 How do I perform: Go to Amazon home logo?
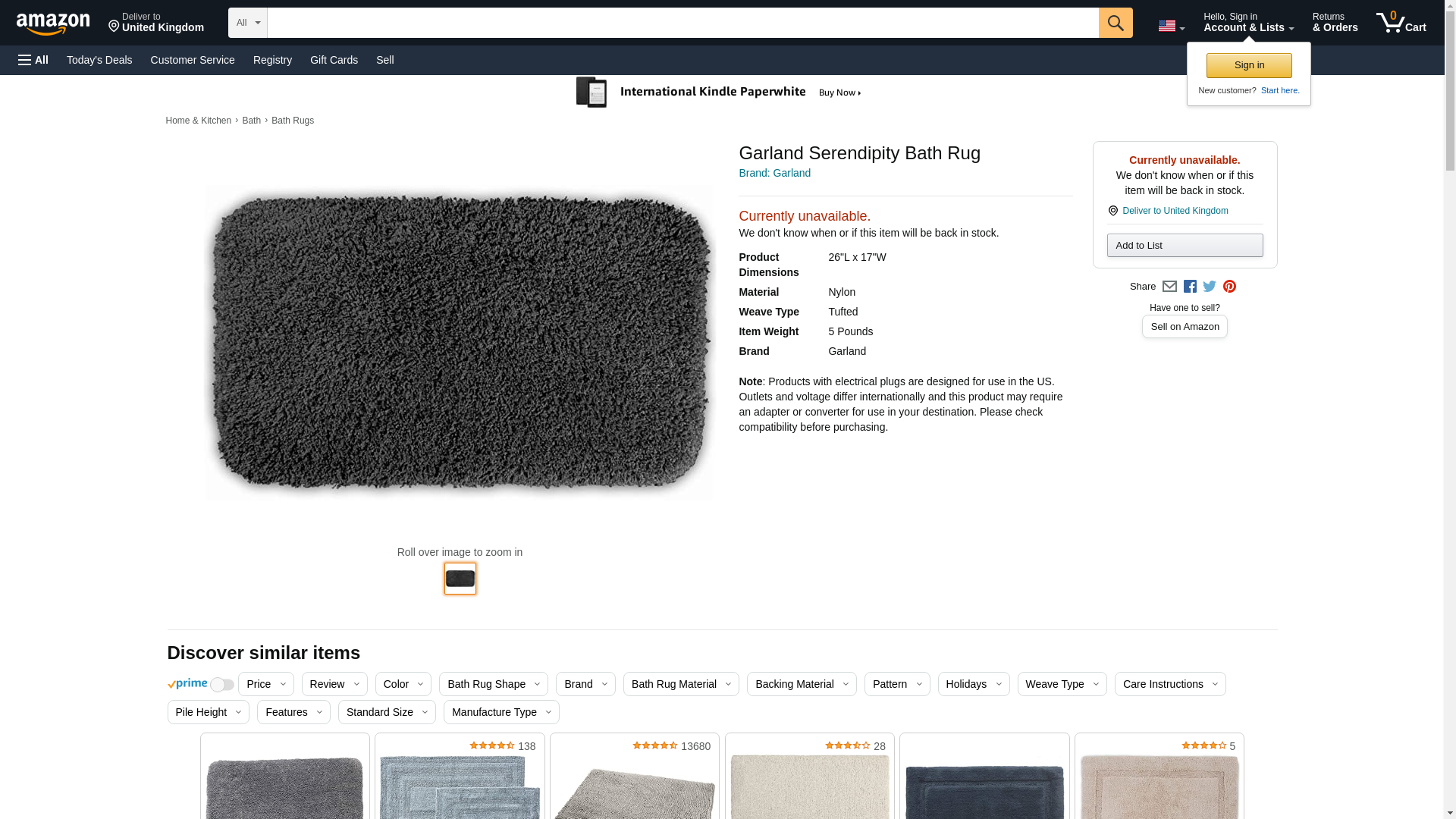53,24
